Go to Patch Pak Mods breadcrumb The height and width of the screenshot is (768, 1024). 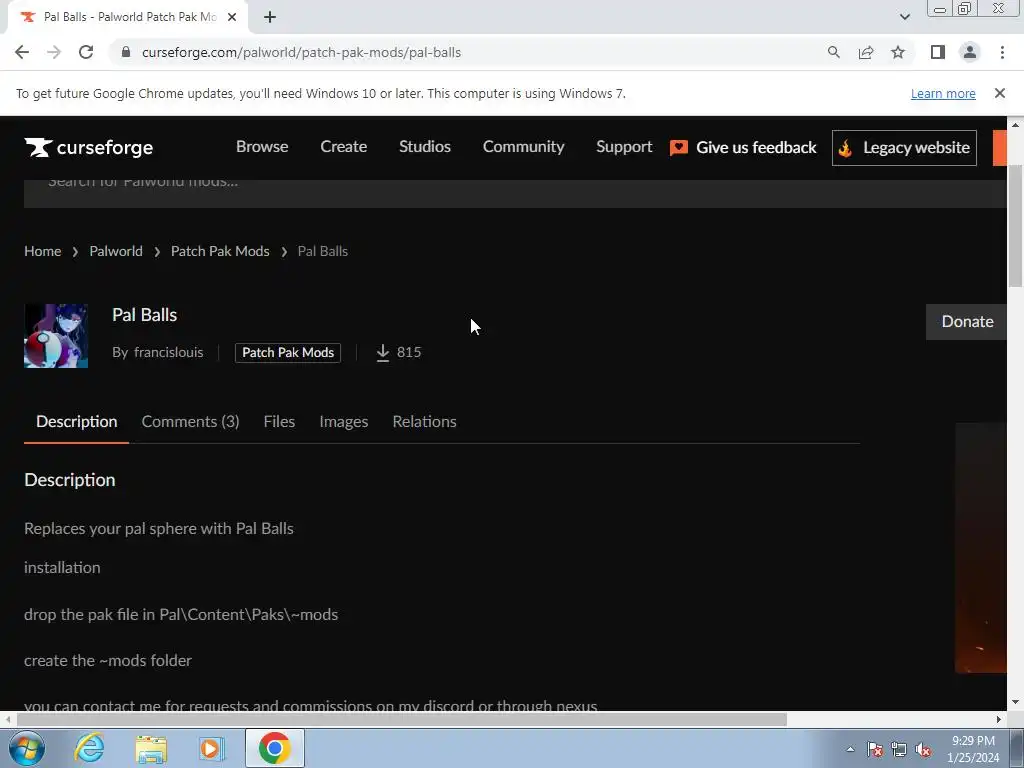(x=220, y=251)
